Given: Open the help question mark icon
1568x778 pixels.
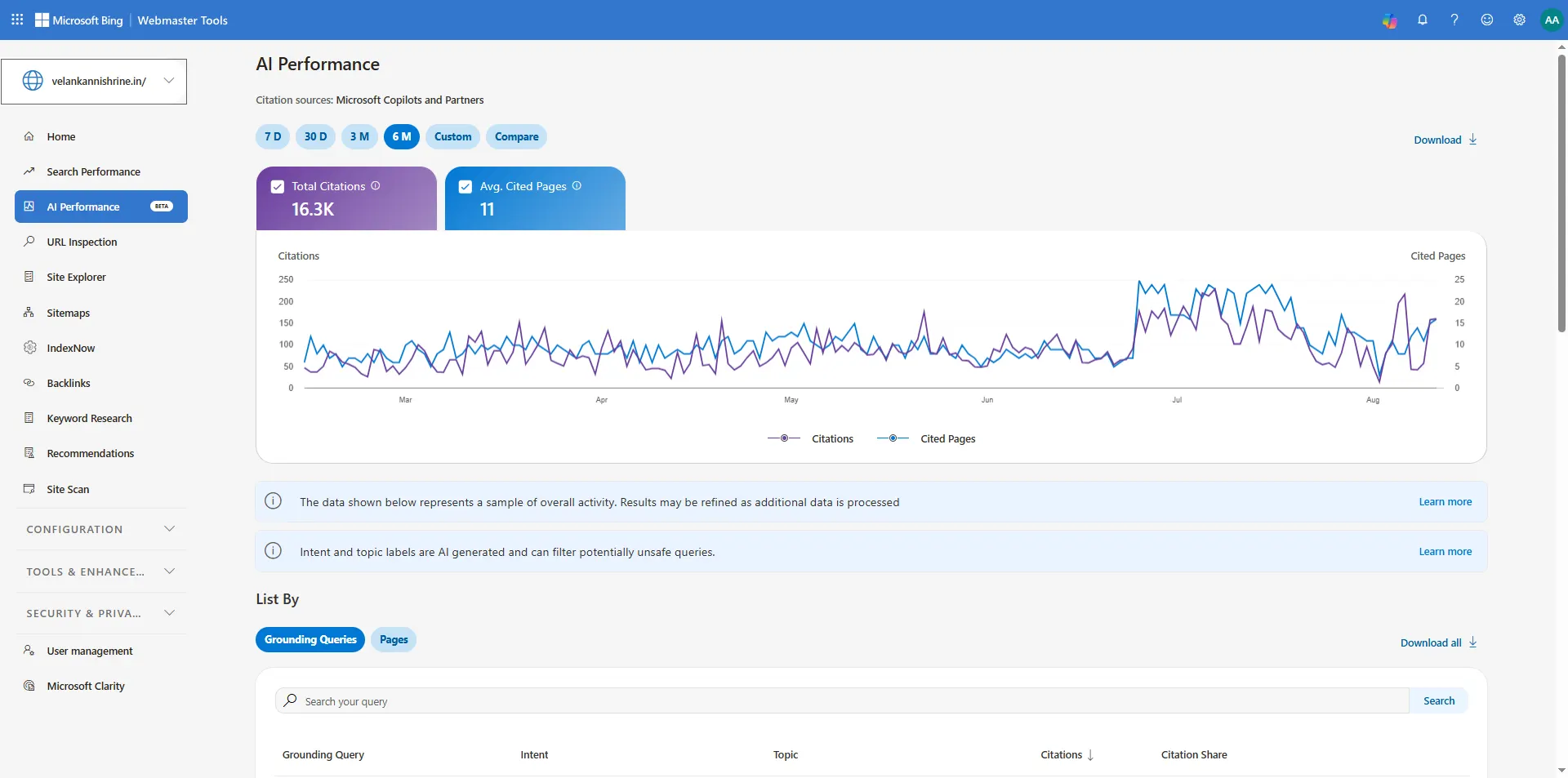Looking at the screenshot, I should [x=1454, y=20].
